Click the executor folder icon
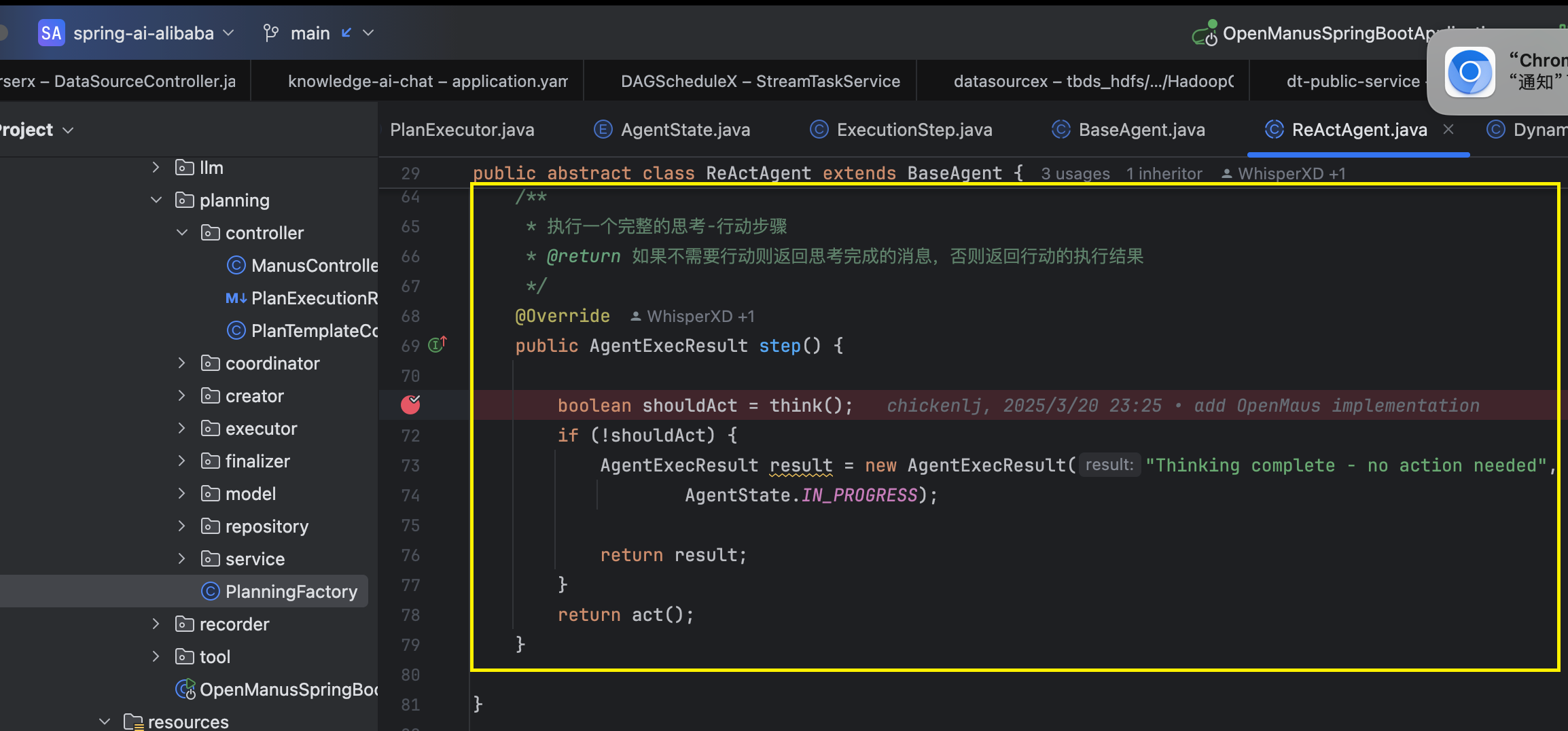This screenshot has height=731, width=1568. pyautogui.click(x=210, y=428)
